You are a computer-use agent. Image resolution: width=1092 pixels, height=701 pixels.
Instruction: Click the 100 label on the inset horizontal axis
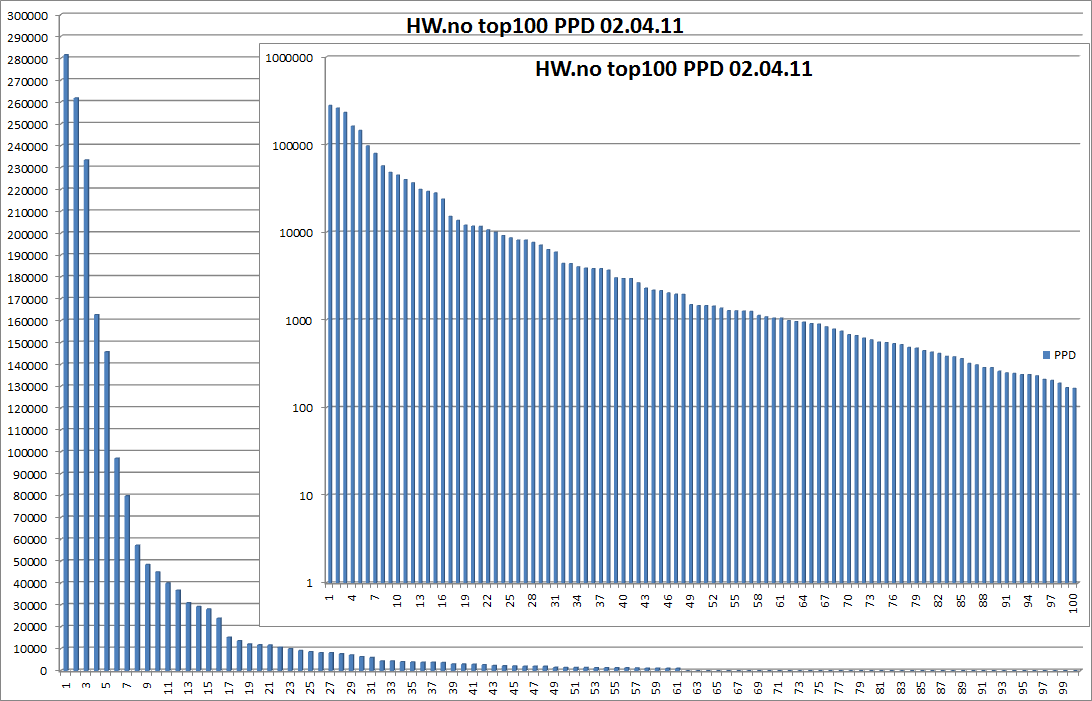(1074, 603)
